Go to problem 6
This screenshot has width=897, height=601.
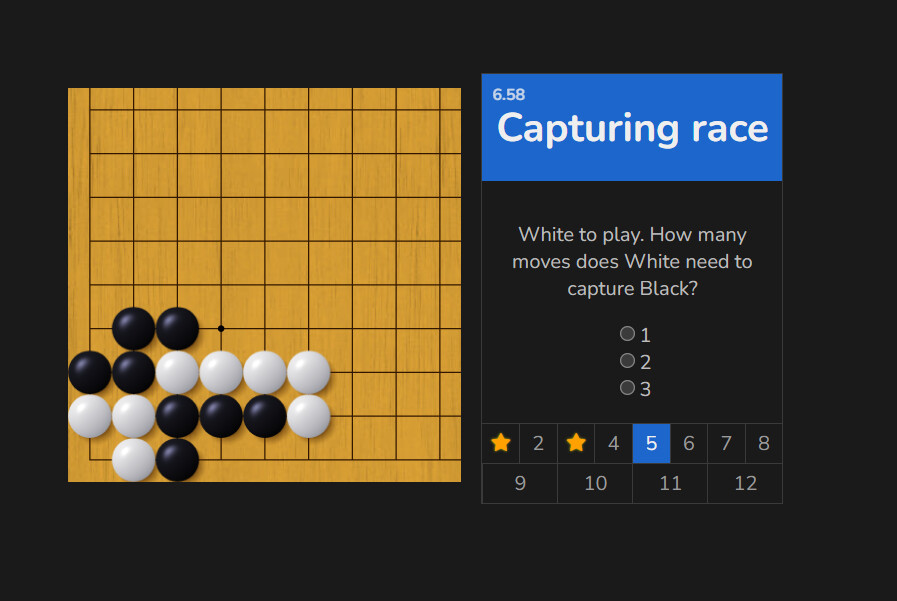click(689, 443)
